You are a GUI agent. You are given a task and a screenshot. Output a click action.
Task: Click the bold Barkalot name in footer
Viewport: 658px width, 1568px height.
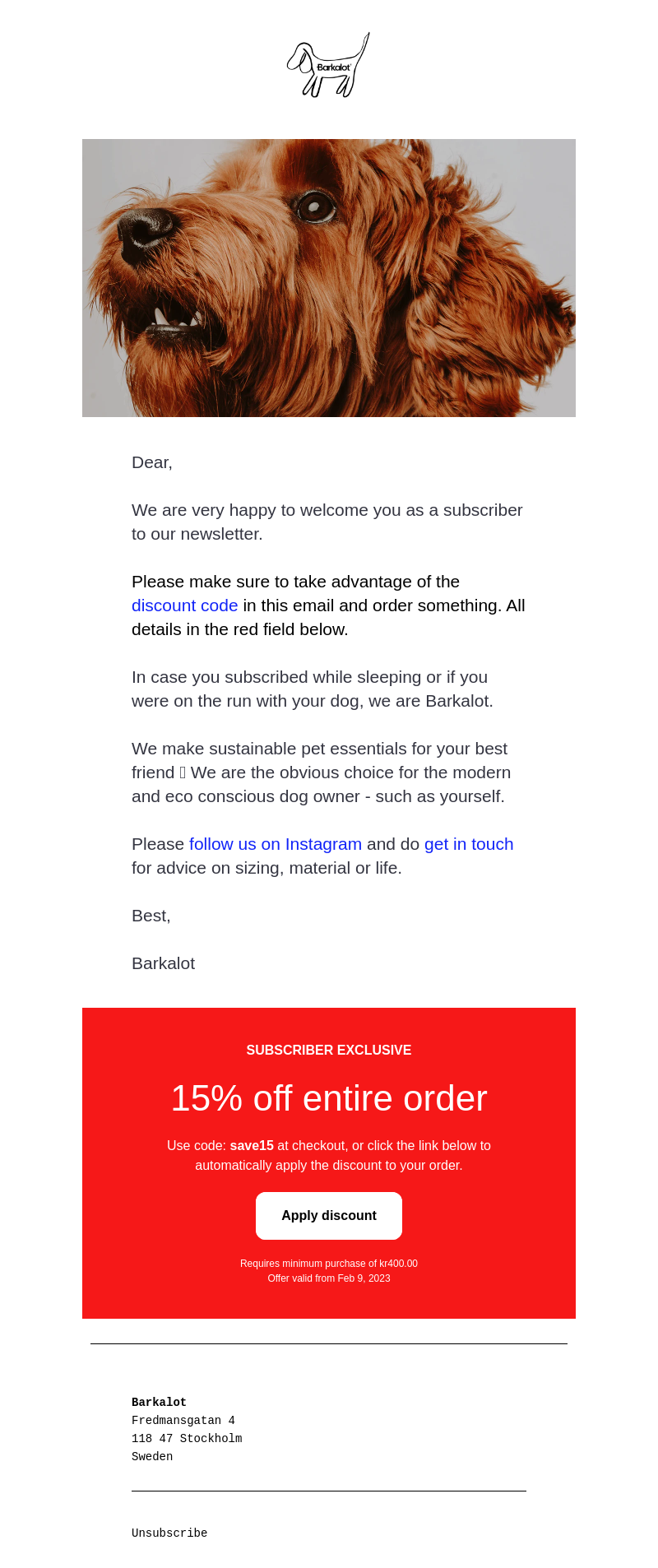tap(159, 1403)
